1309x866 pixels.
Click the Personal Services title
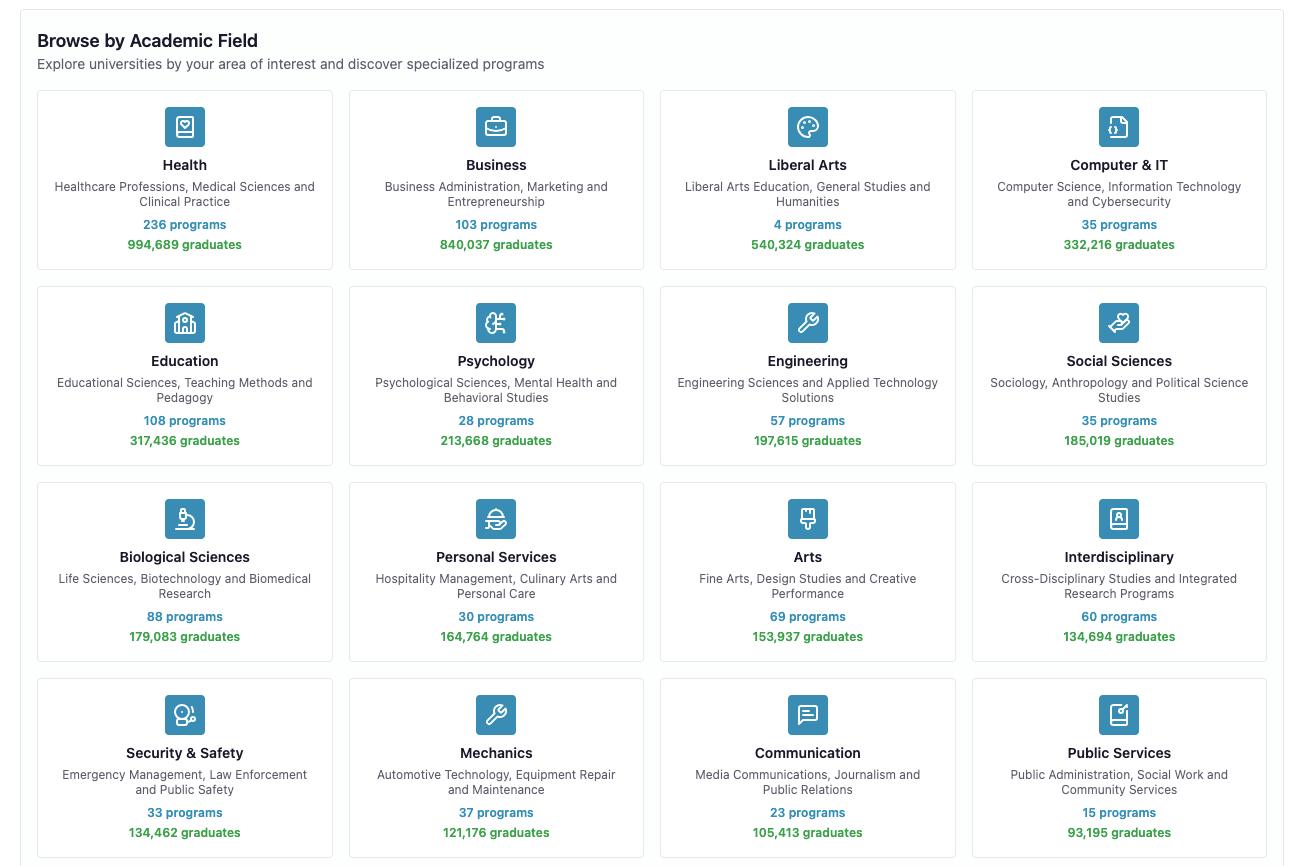496,557
